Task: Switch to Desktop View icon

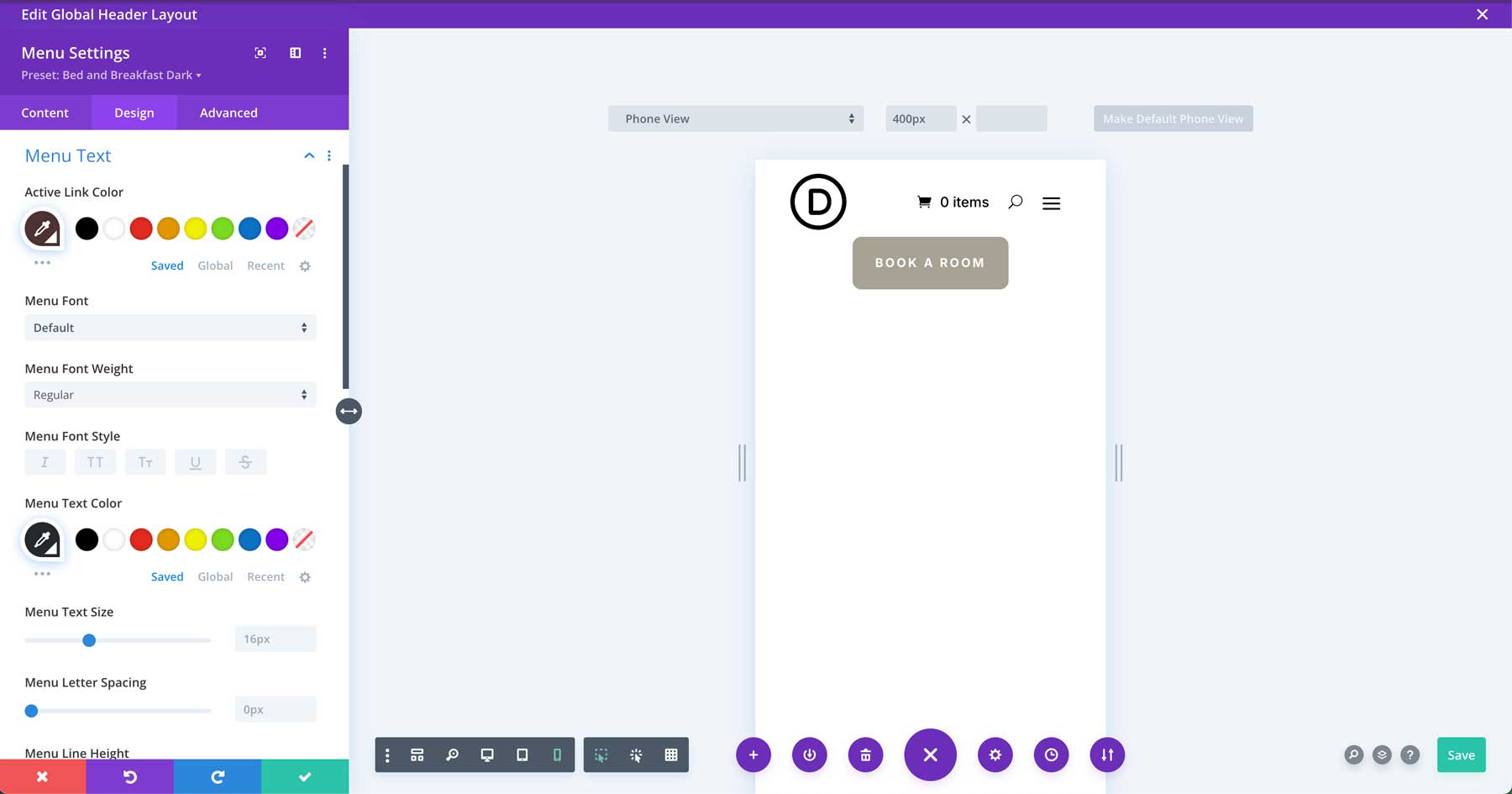Action: point(487,755)
